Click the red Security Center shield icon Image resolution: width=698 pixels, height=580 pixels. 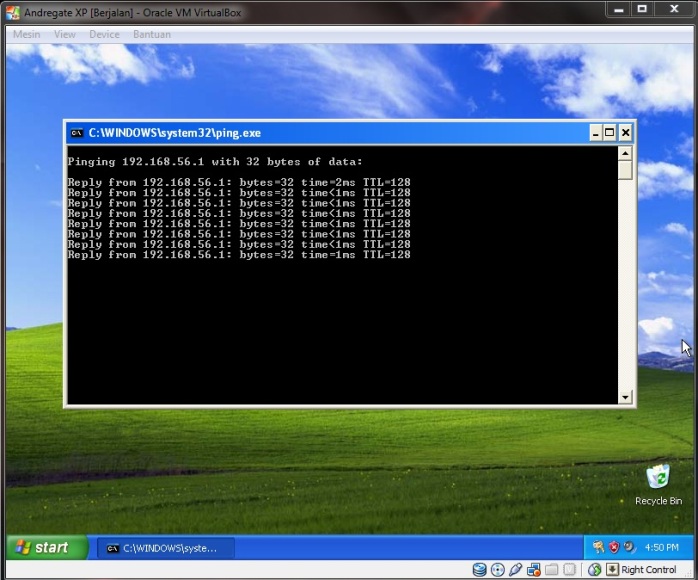pyautogui.click(x=614, y=547)
